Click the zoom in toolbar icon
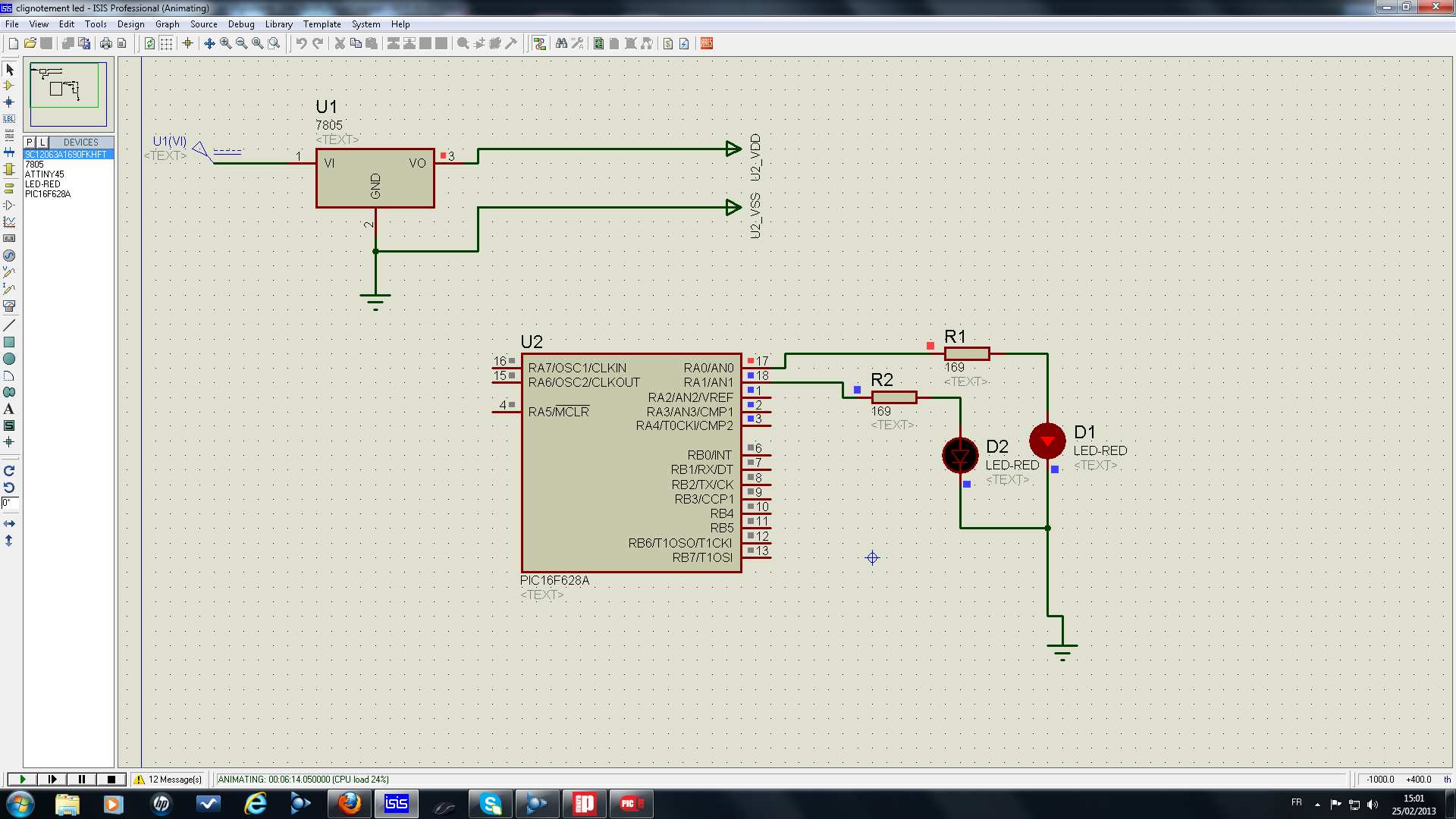Viewport: 1456px width, 819px height. point(225,43)
